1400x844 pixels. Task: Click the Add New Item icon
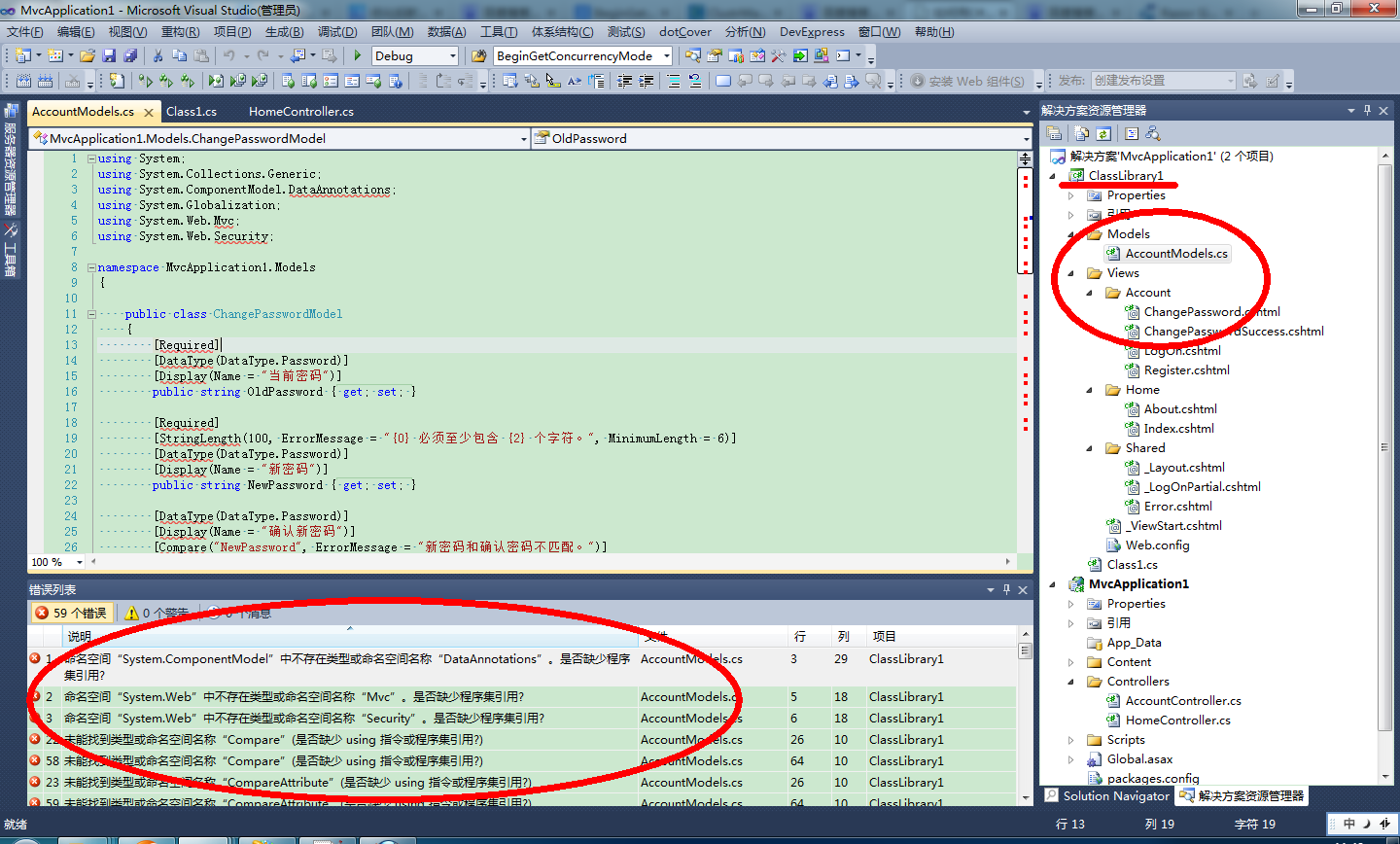(54, 55)
